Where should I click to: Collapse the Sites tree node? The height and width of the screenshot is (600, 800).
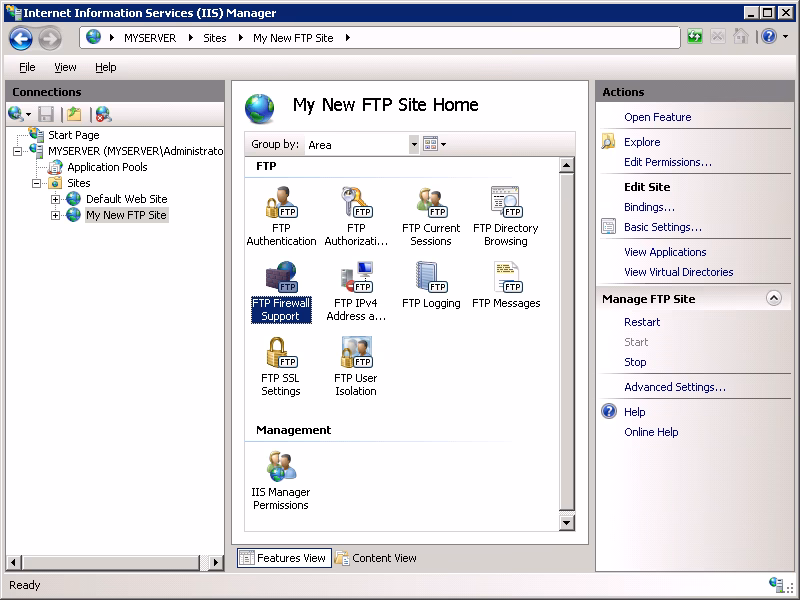click(36, 184)
